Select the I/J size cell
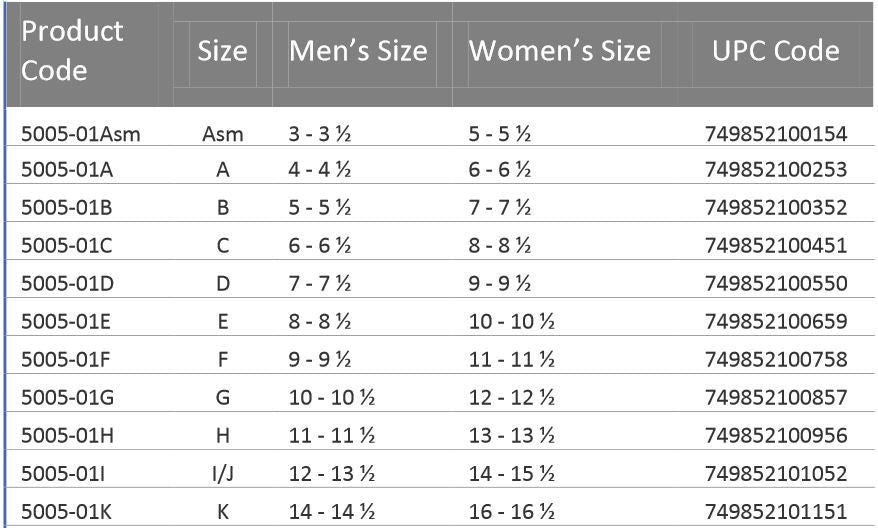 (223, 473)
